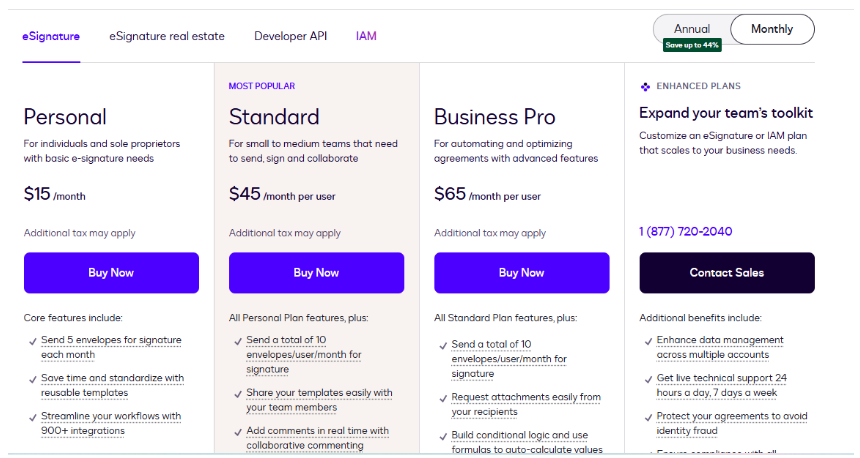Call the 1 (877) 720-2040 link

[685, 232]
